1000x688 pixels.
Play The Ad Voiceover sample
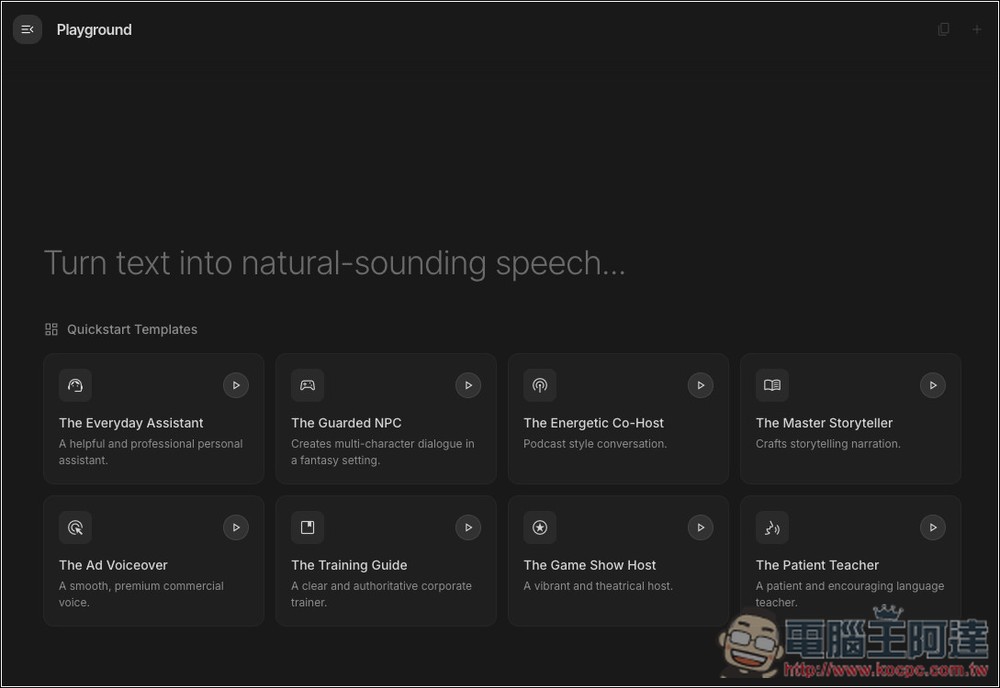point(236,527)
